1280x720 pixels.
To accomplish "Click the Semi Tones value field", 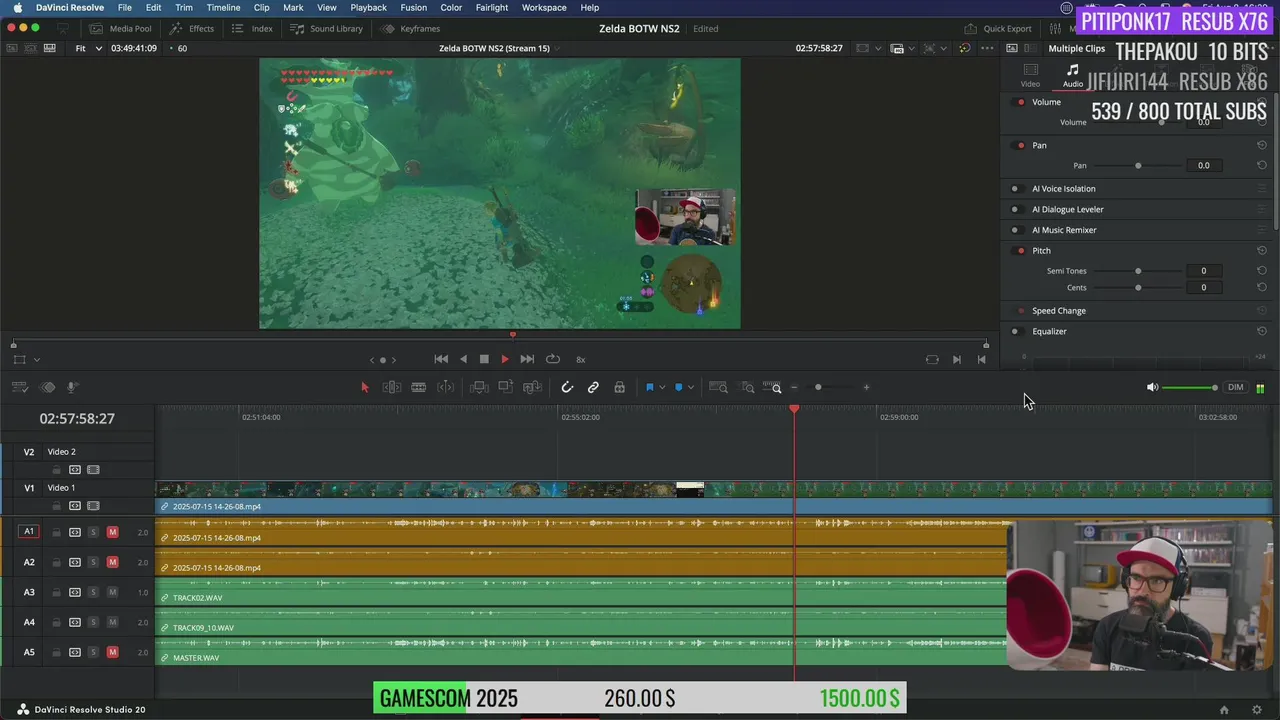I will (1203, 270).
